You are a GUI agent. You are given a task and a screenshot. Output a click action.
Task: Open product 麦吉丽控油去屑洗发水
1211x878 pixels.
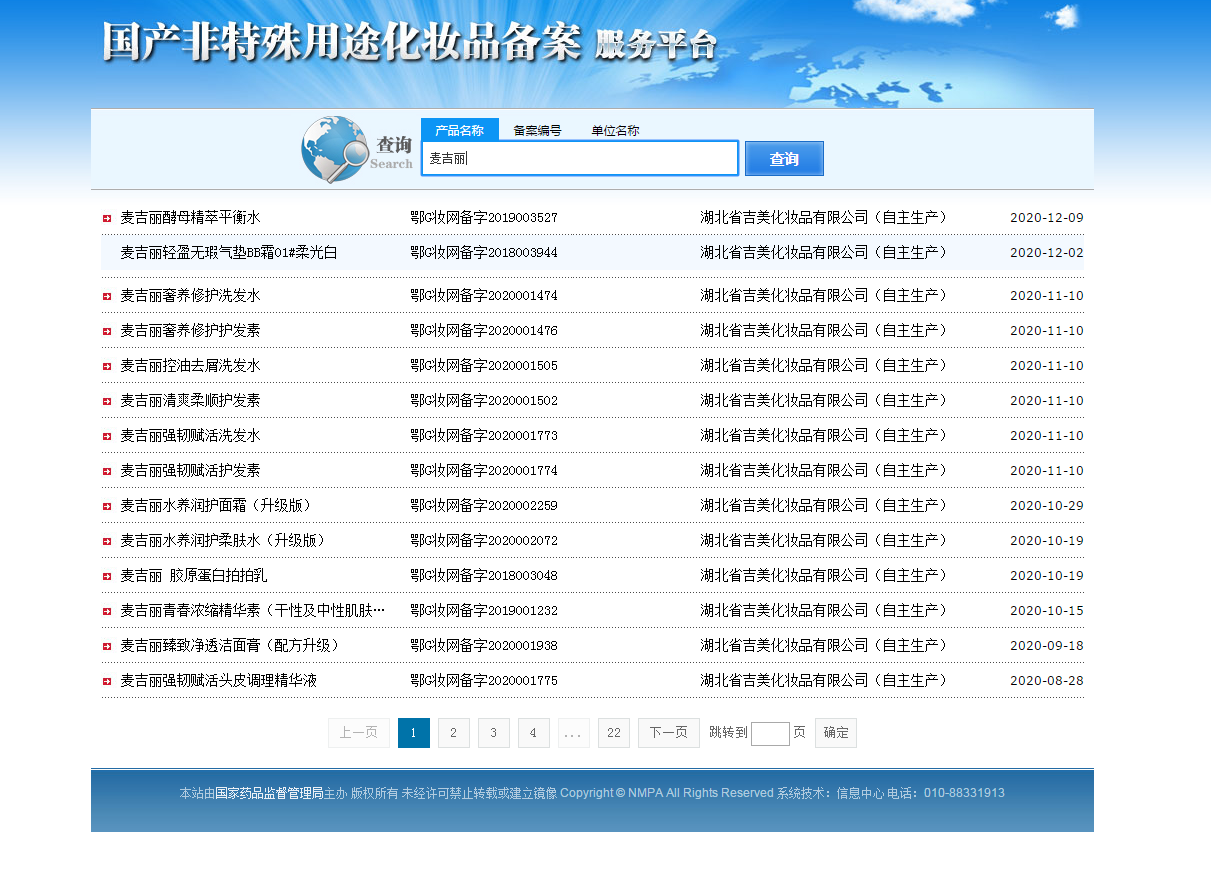[x=190, y=365]
